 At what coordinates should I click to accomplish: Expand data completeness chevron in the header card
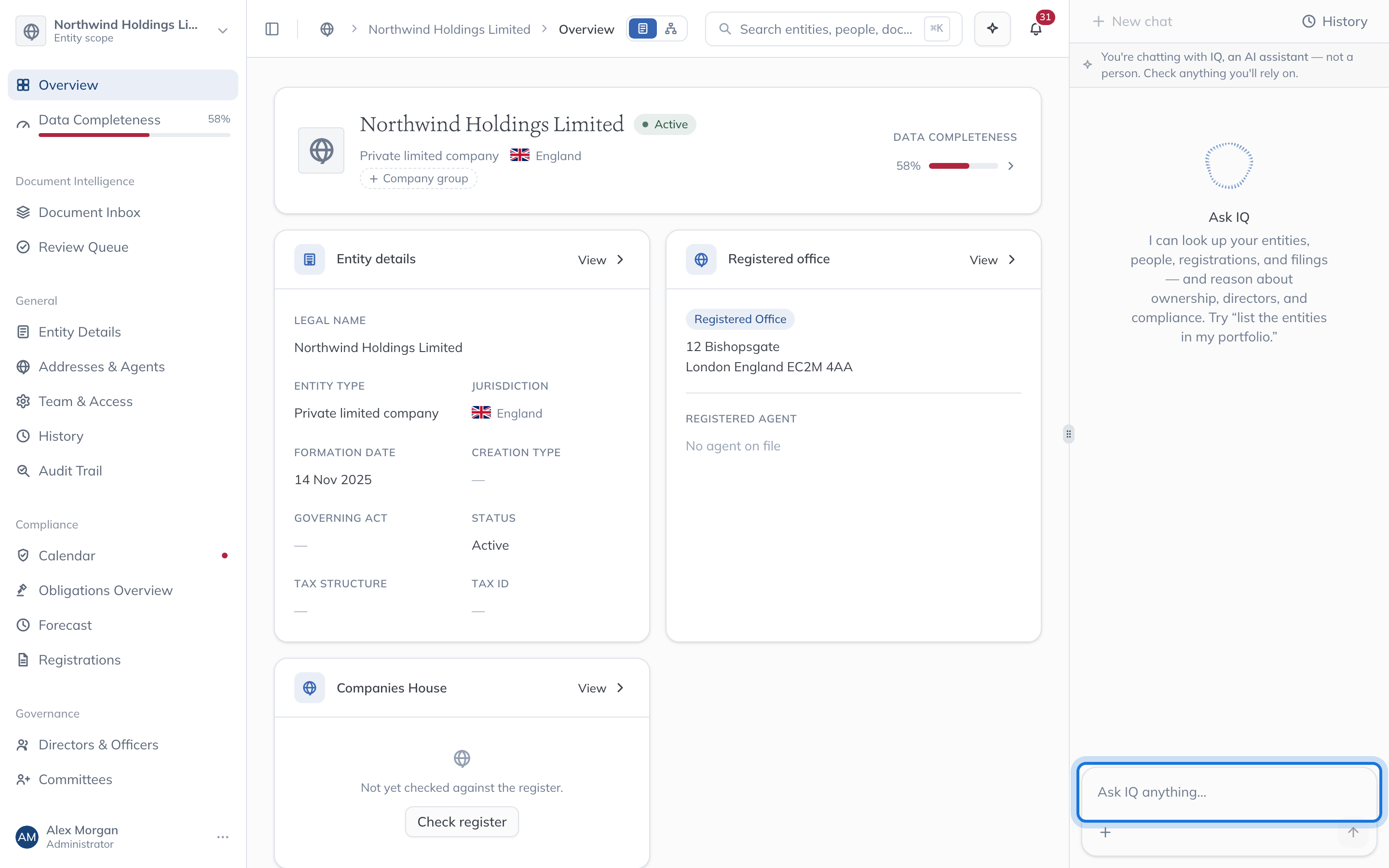pyautogui.click(x=1011, y=166)
